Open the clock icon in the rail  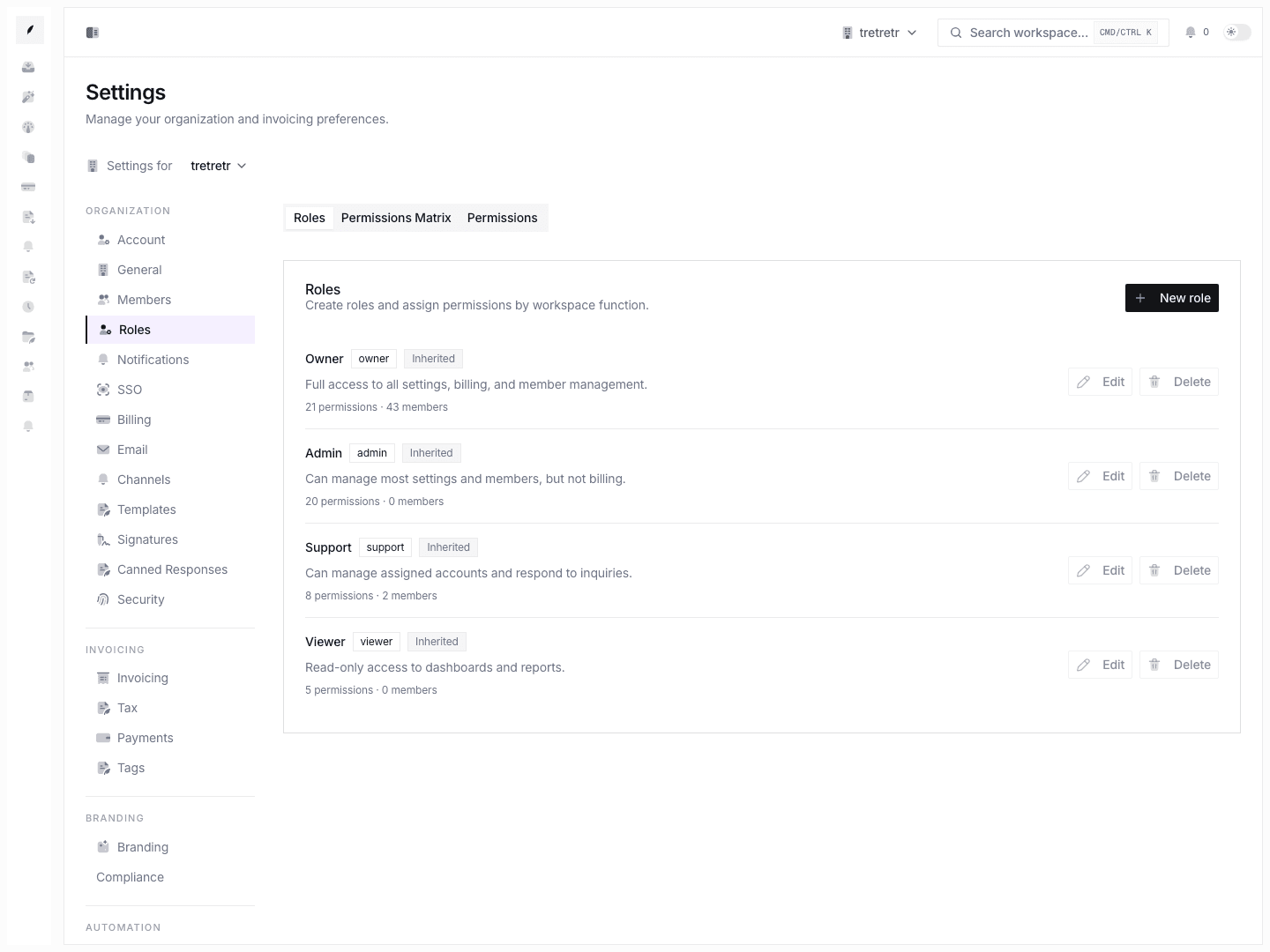28,307
